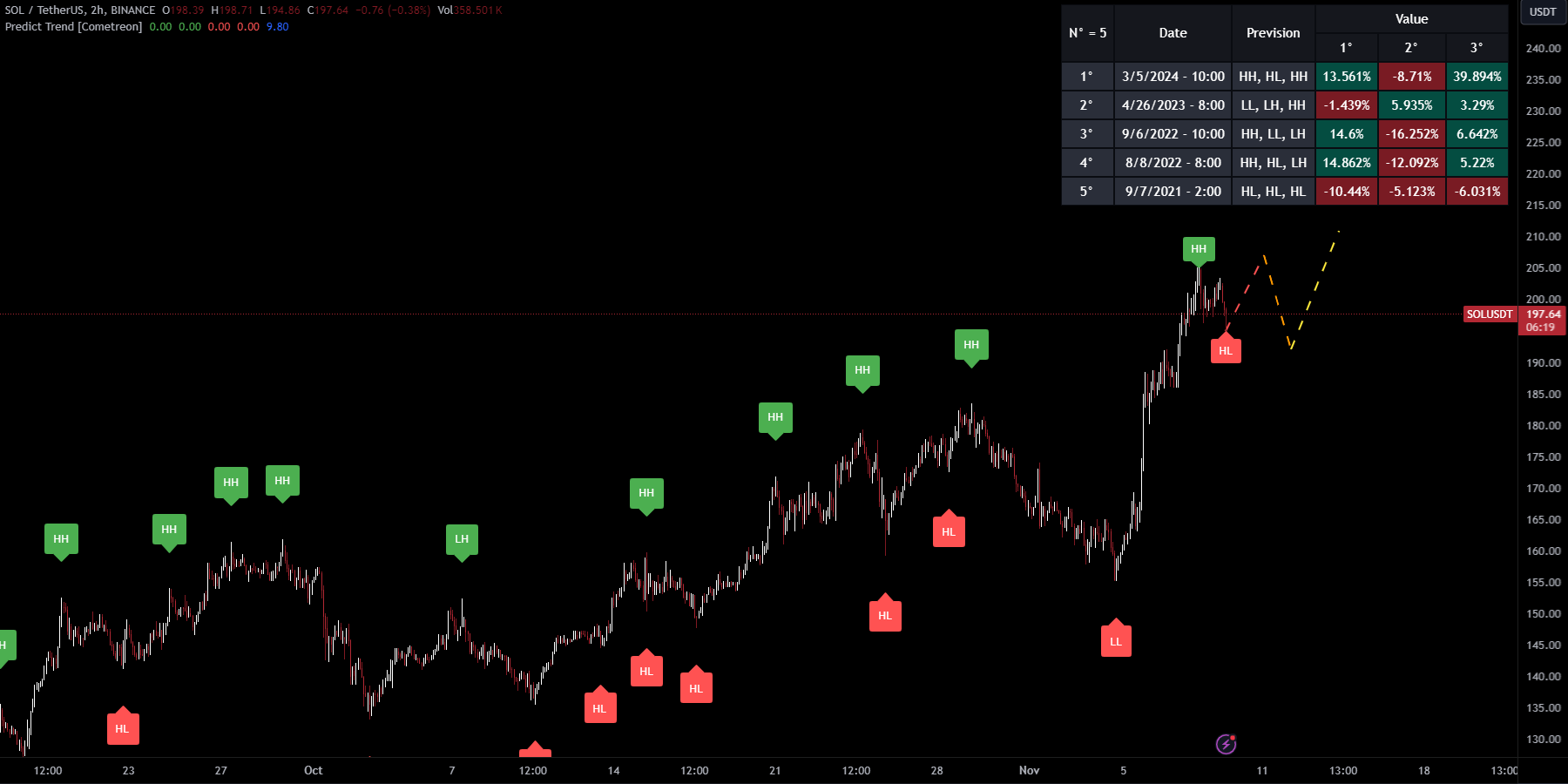Click the SOLUSDT price label on the price axis

pyautogui.click(x=1490, y=314)
